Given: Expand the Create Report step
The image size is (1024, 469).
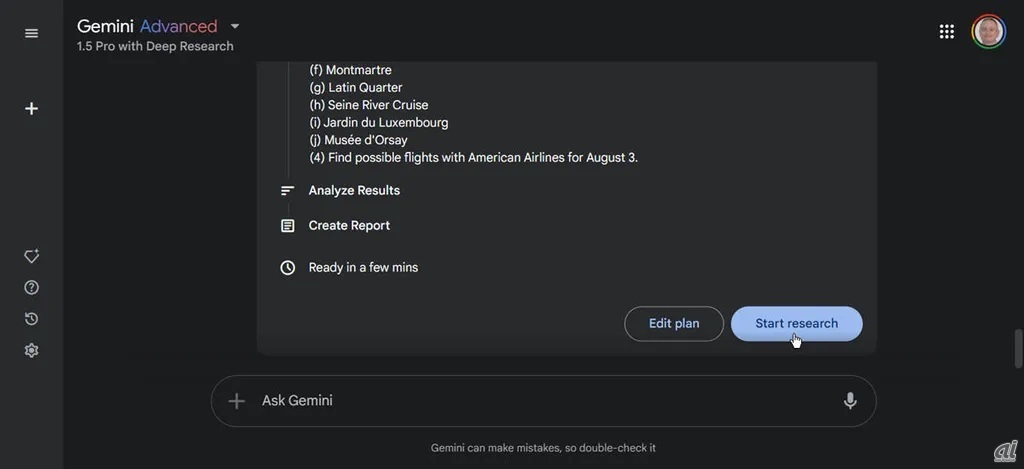Looking at the screenshot, I should pos(349,225).
